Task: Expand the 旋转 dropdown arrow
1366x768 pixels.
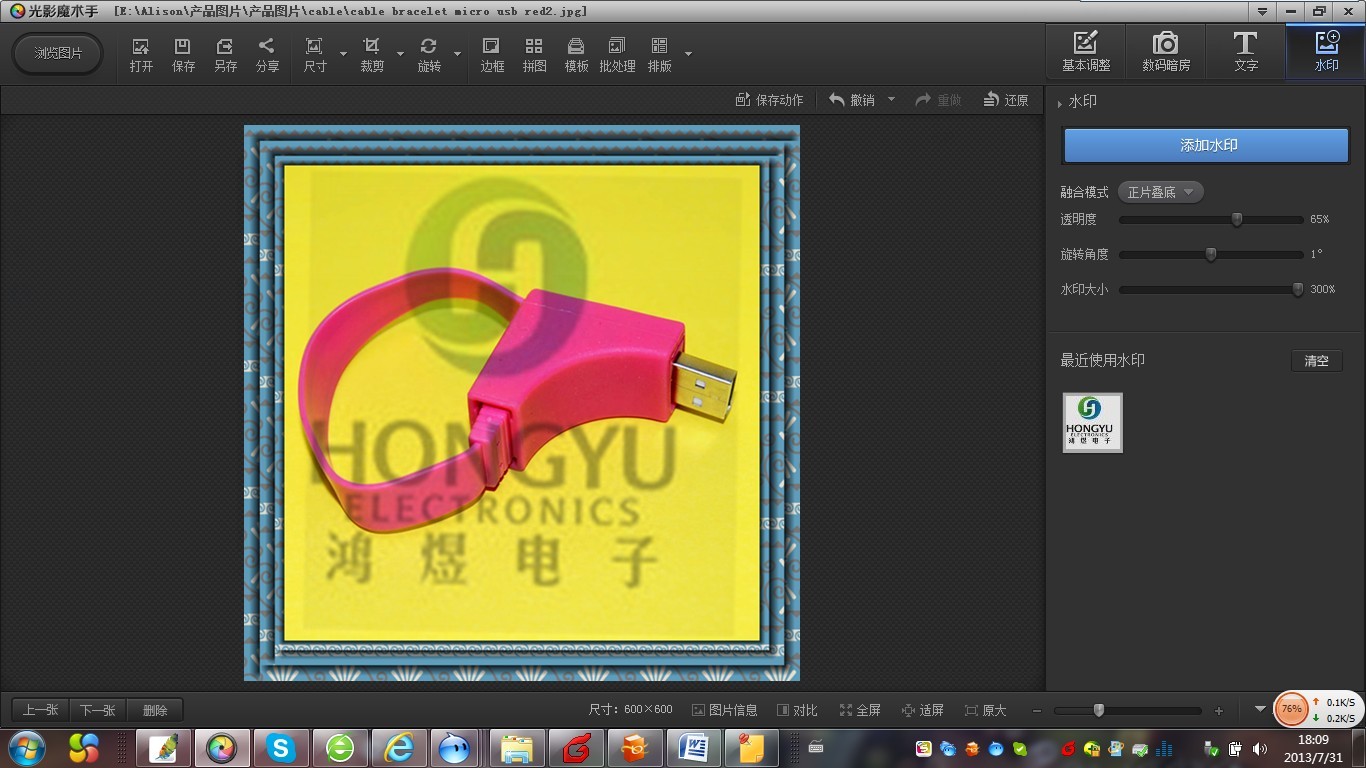Action: (x=457, y=54)
